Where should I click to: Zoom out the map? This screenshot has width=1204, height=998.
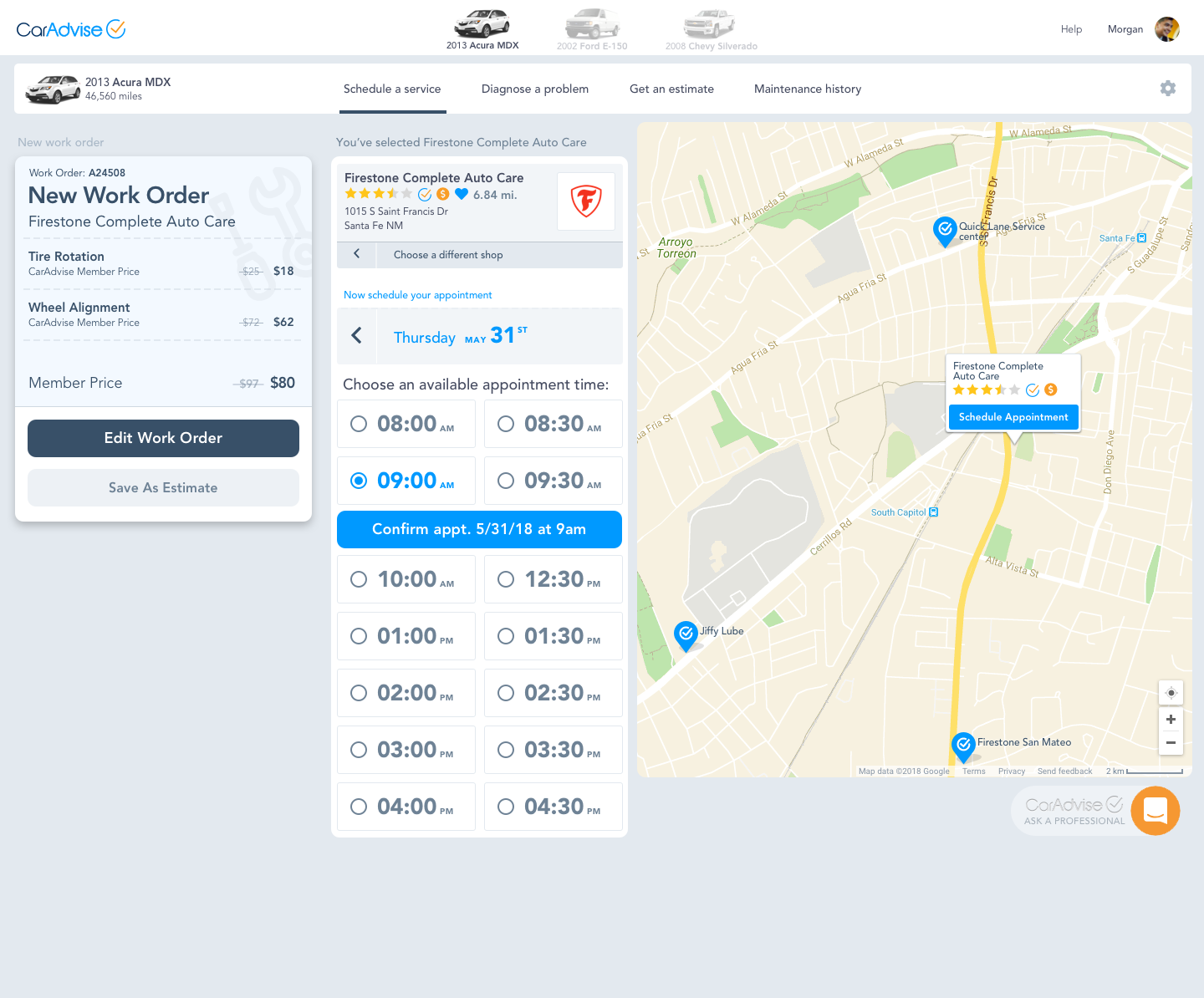pos(1171,742)
